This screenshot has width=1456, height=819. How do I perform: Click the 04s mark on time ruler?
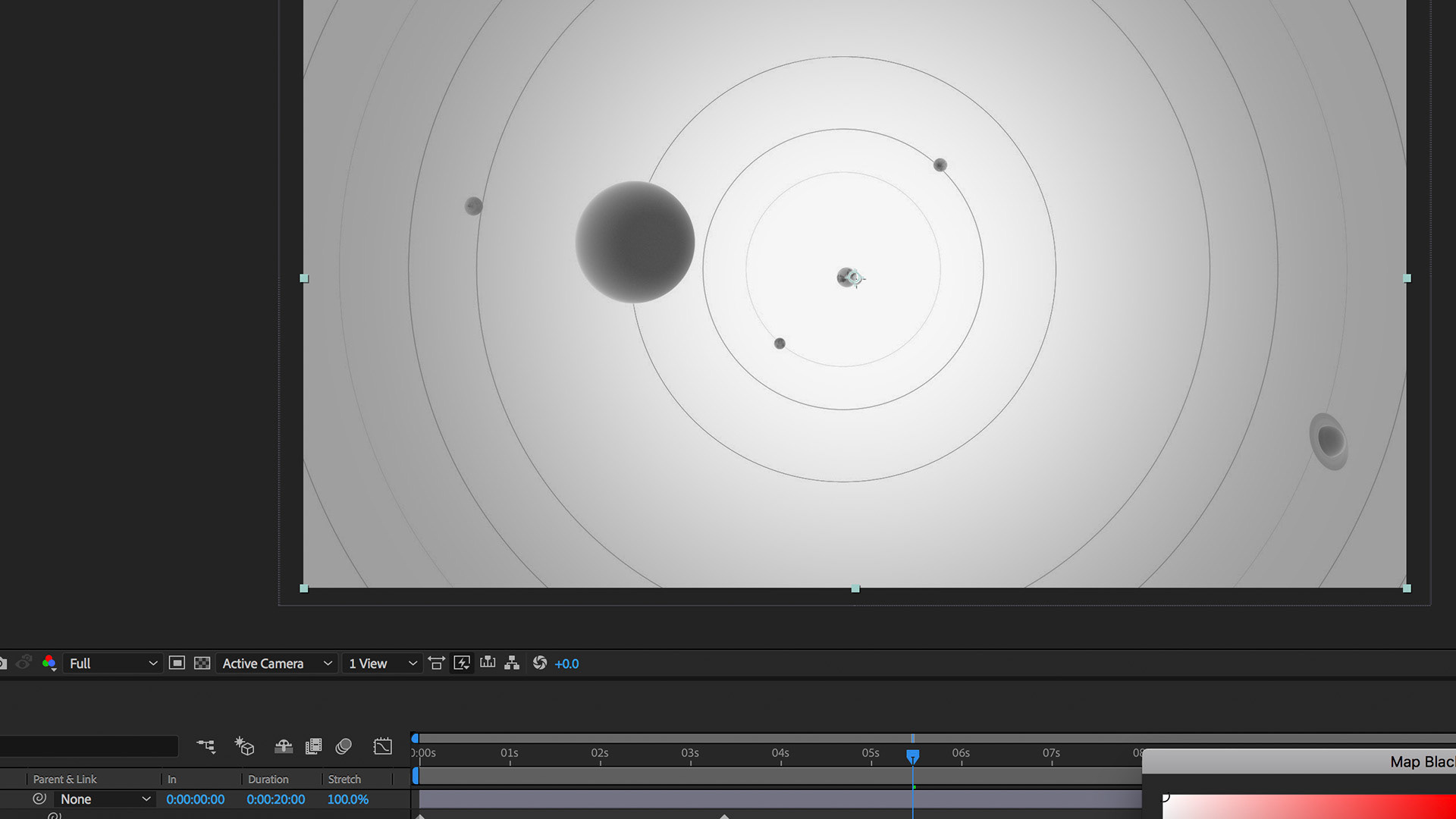click(780, 753)
